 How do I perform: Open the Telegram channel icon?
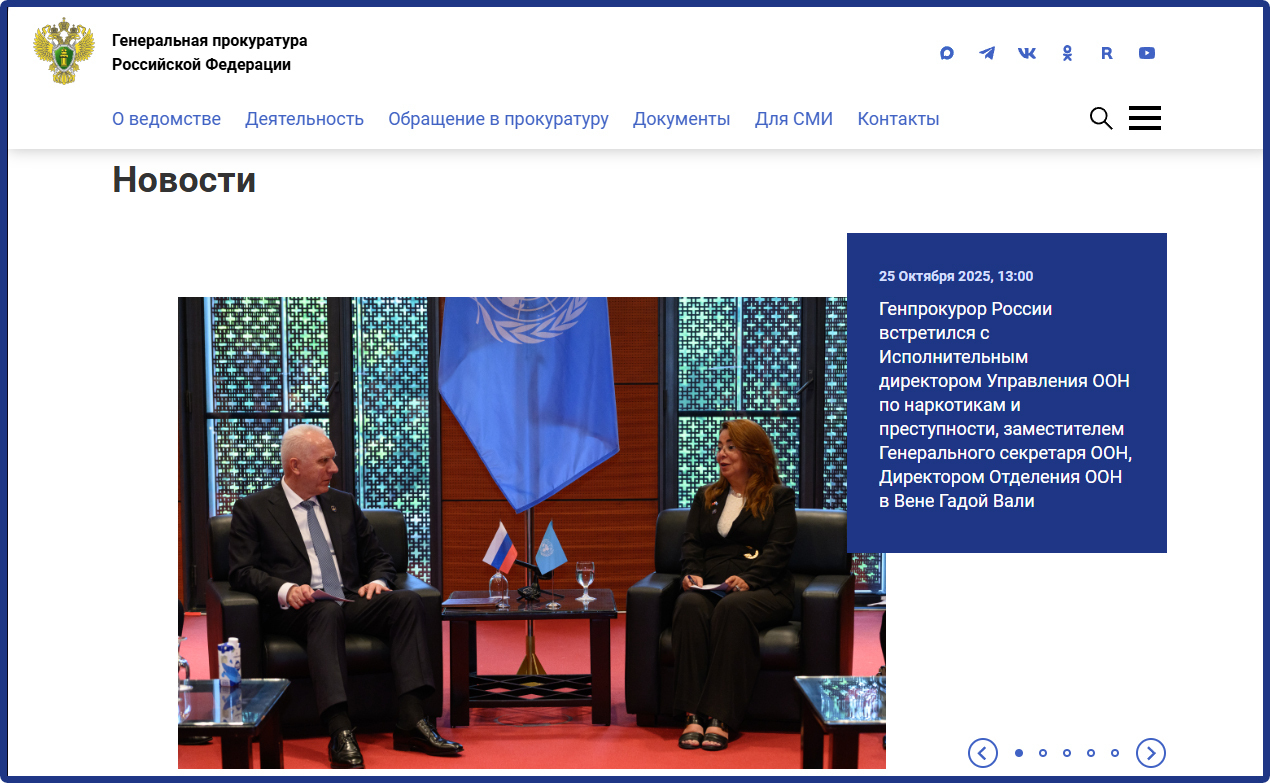coord(986,53)
